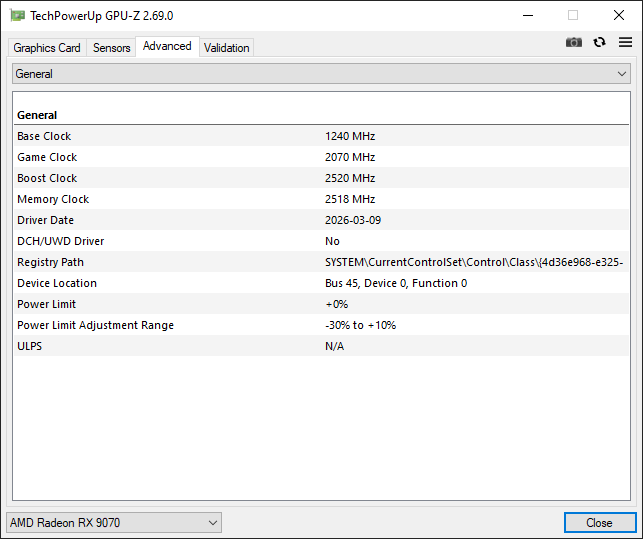Image resolution: width=643 pixels, height=539 pixels.
Task: Open the hamburger menu icon
Action: click(625, 42)
